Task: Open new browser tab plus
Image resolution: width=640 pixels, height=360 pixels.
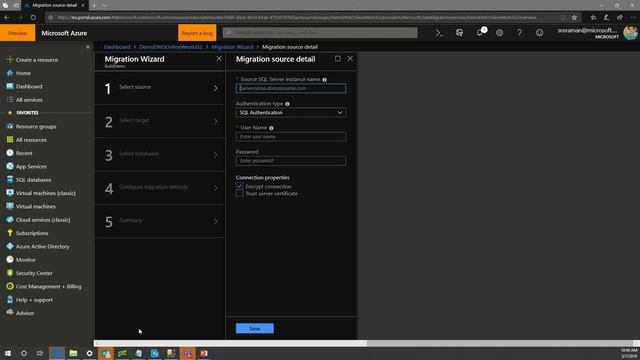Action: click(x=94, y=5)
